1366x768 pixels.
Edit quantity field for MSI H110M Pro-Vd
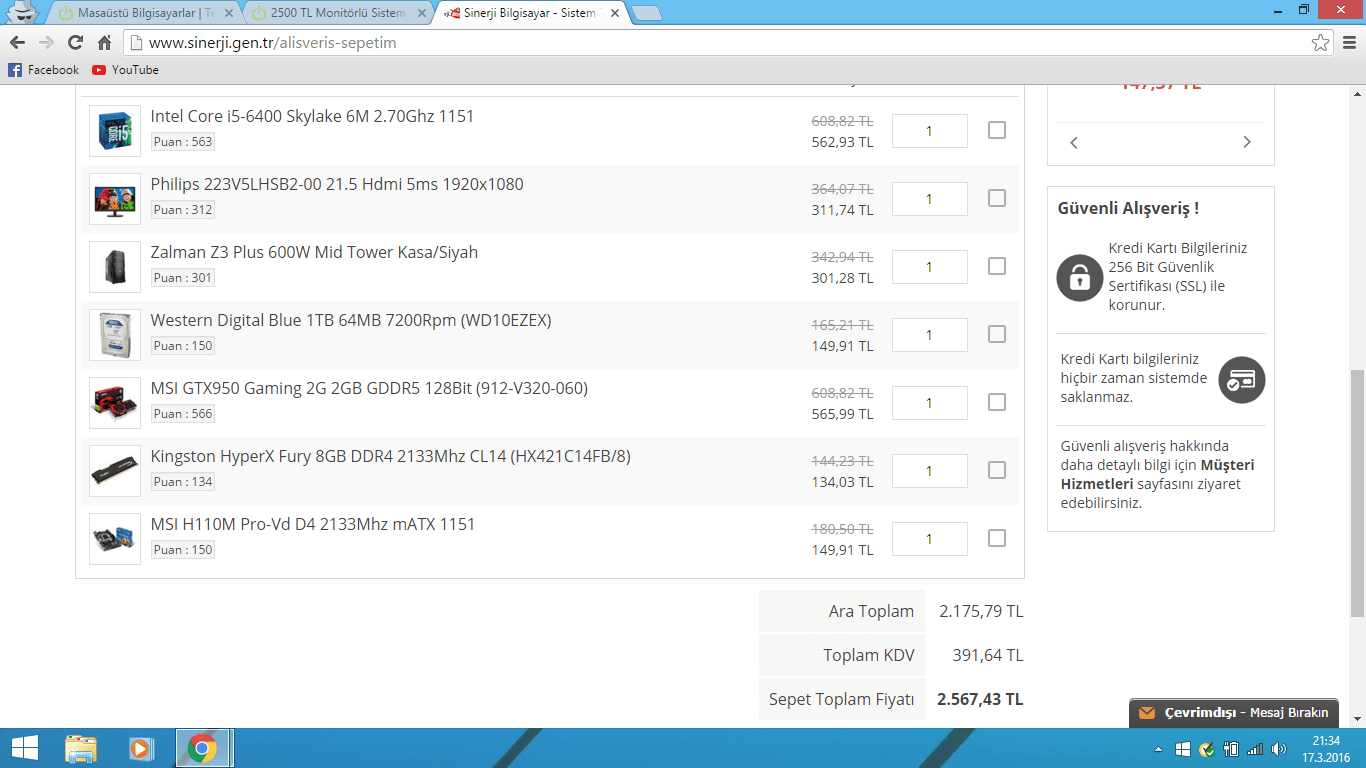tap(929, 539)
